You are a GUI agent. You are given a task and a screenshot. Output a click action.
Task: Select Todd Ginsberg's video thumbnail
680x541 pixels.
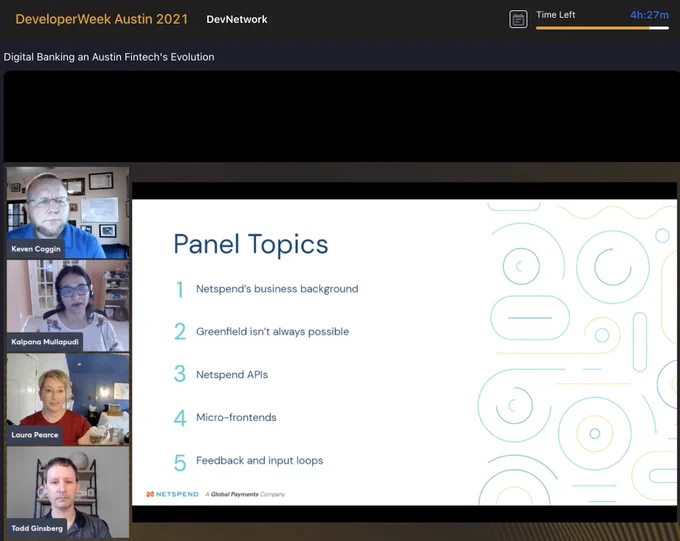tap(68, 492)
